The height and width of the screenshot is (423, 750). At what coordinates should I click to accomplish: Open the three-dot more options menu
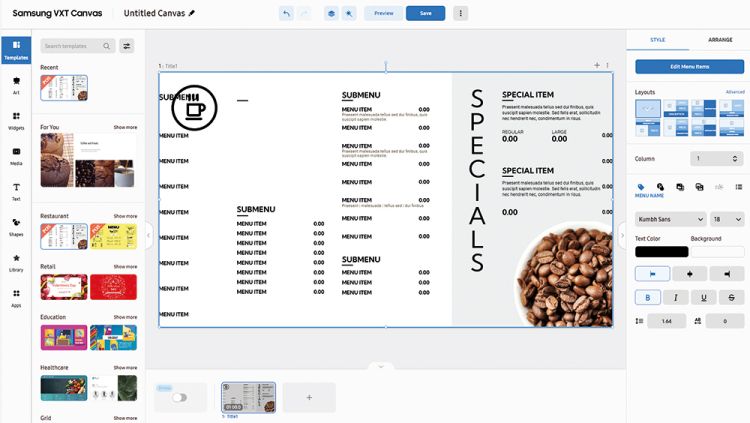[460, 14]
